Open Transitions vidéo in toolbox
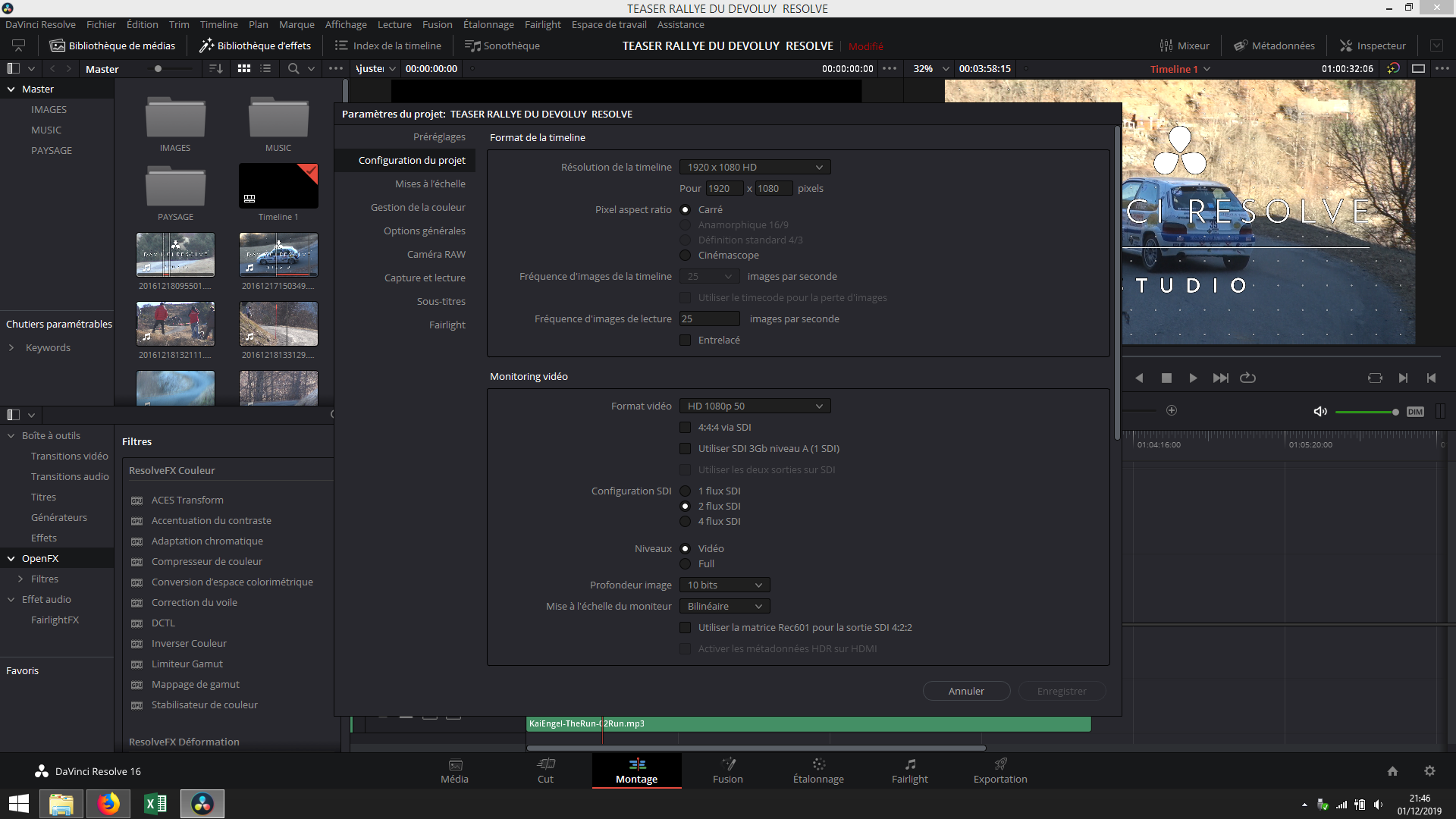Viewport: 1456px width, 819px height. point(70,456)
